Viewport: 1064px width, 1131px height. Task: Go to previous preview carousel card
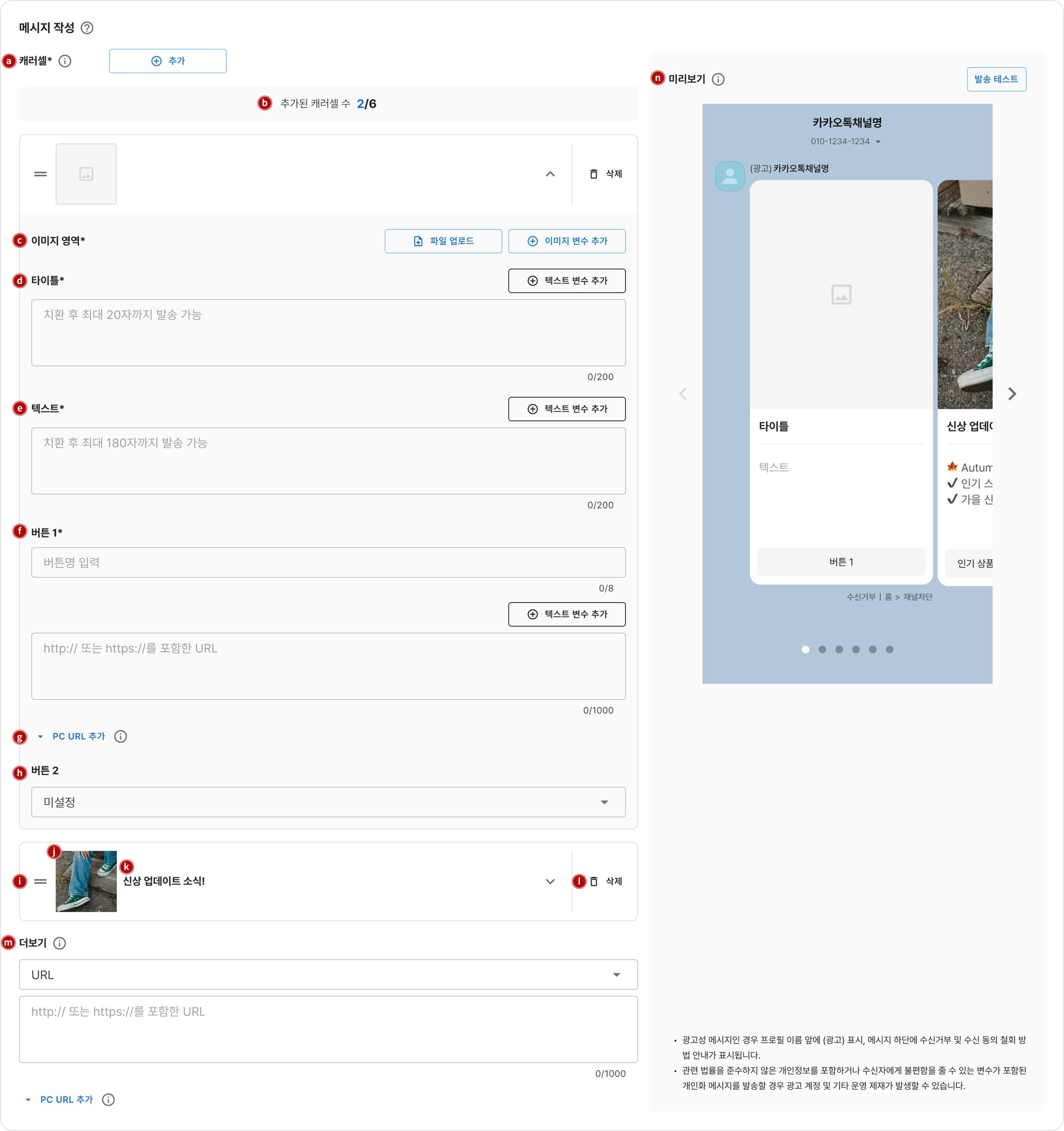(683, 393)
